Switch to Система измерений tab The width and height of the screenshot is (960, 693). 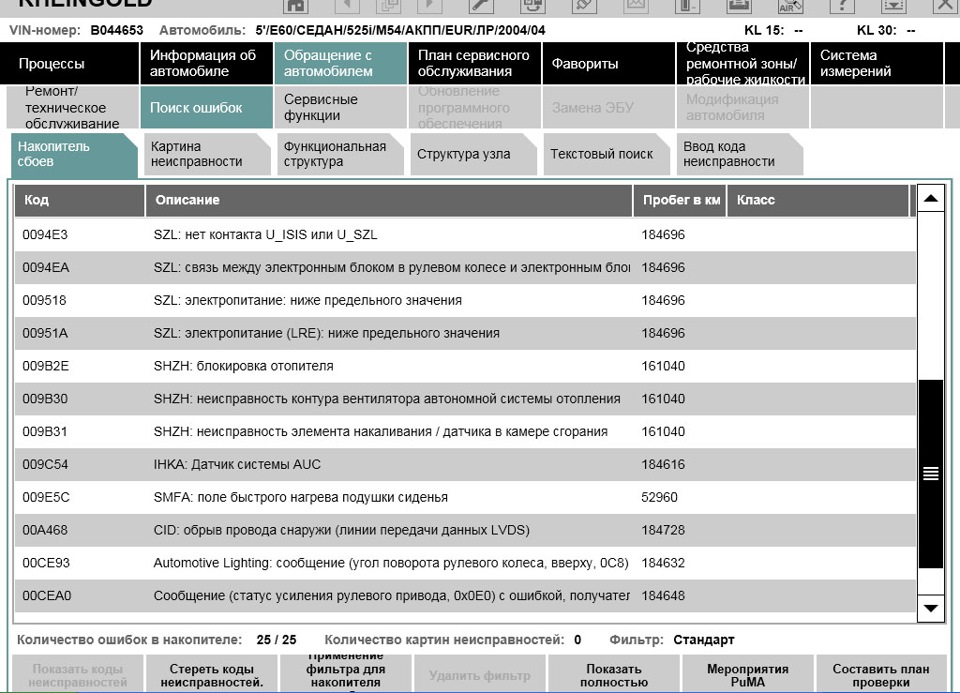[x=877, y=63]
